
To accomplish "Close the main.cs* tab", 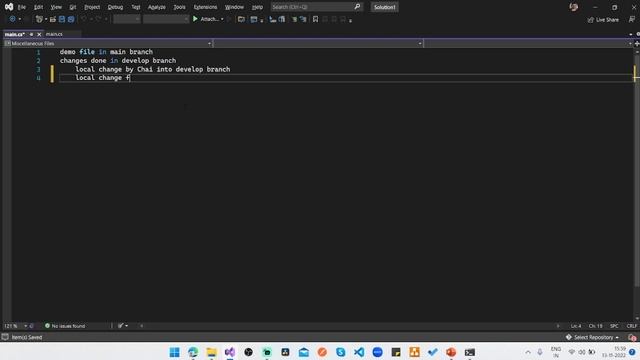I will [39, 34].
